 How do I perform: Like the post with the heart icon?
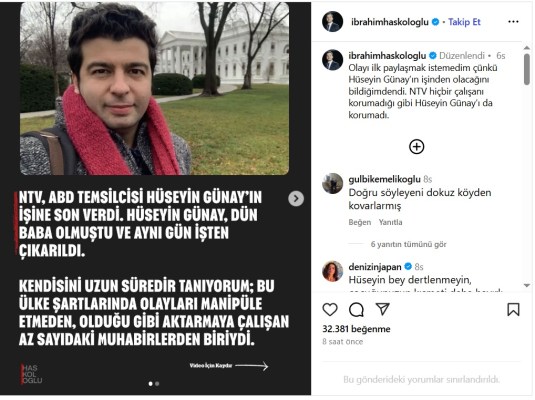pos(330,310)
